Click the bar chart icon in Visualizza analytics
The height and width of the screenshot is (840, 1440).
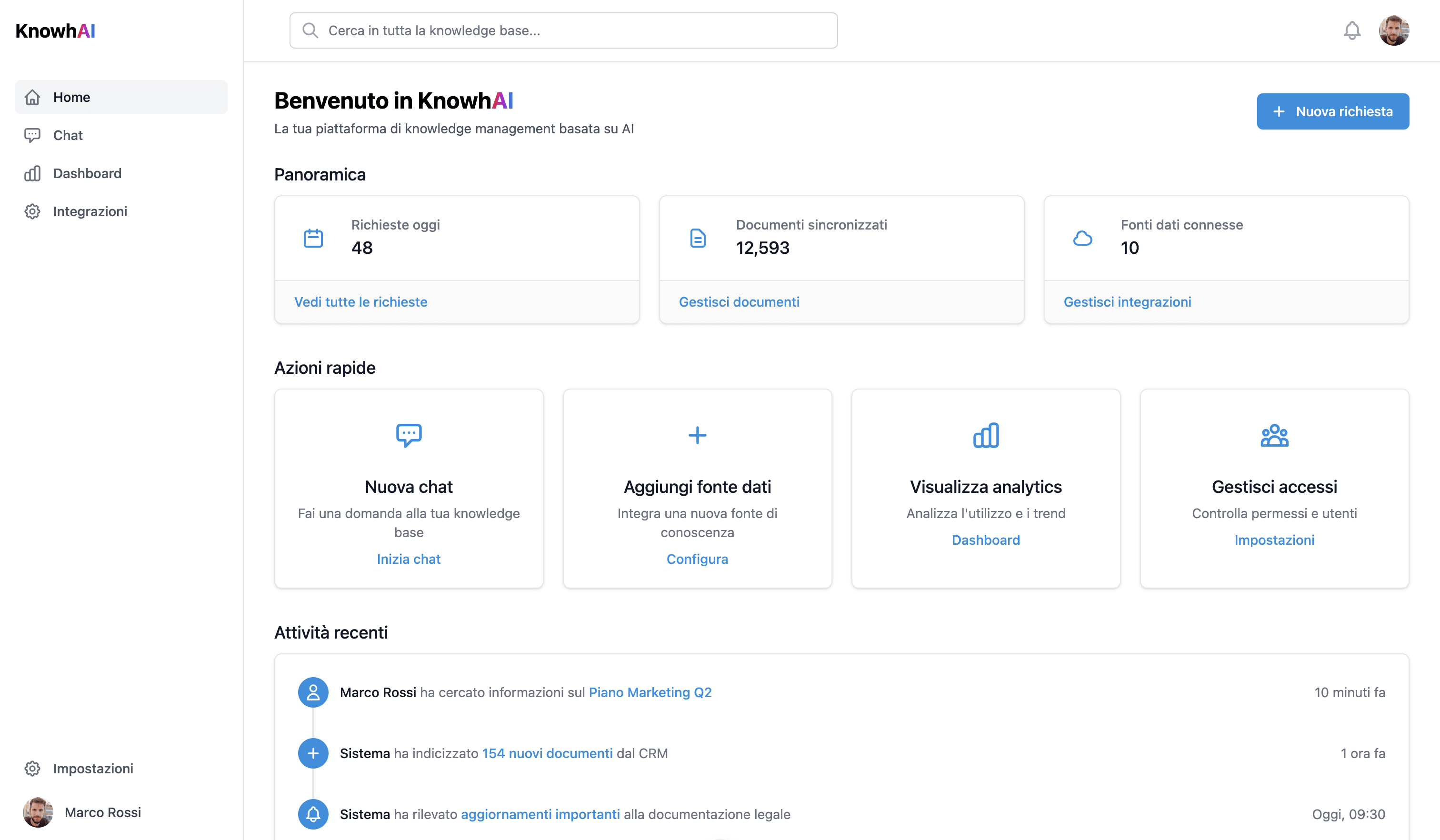(x=986, y=435)
